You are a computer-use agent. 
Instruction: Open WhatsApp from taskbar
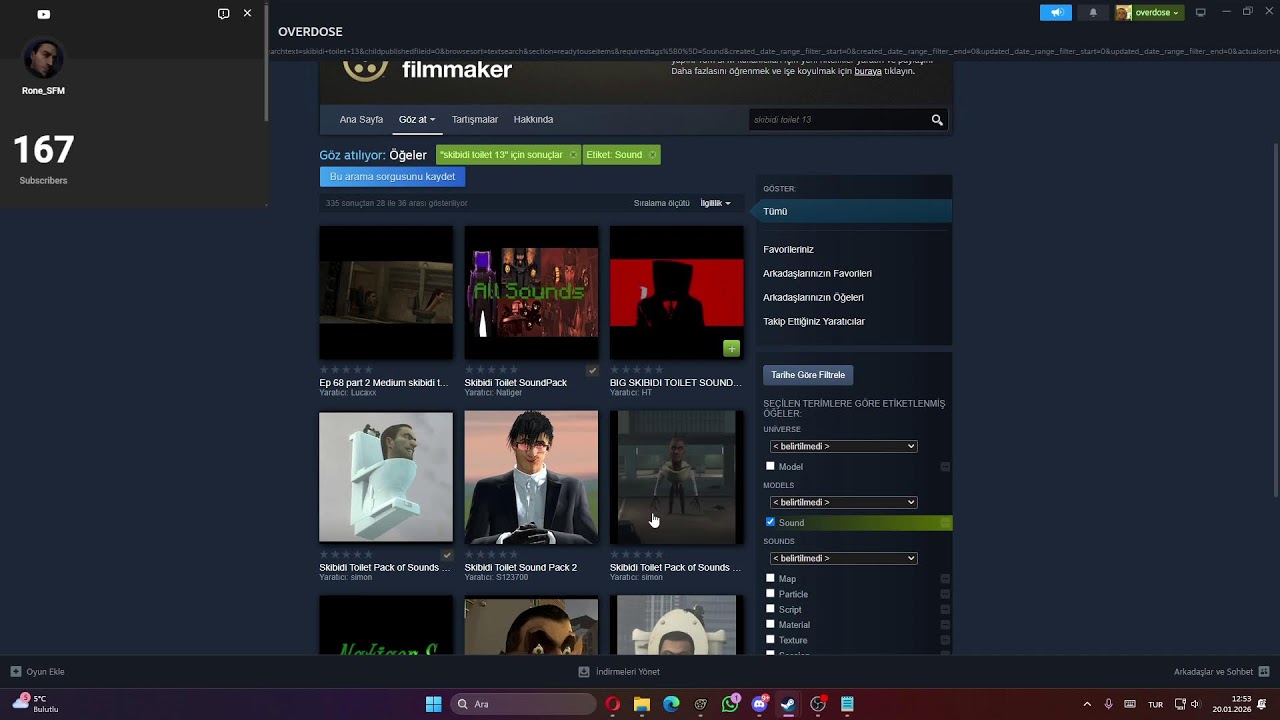730,704
